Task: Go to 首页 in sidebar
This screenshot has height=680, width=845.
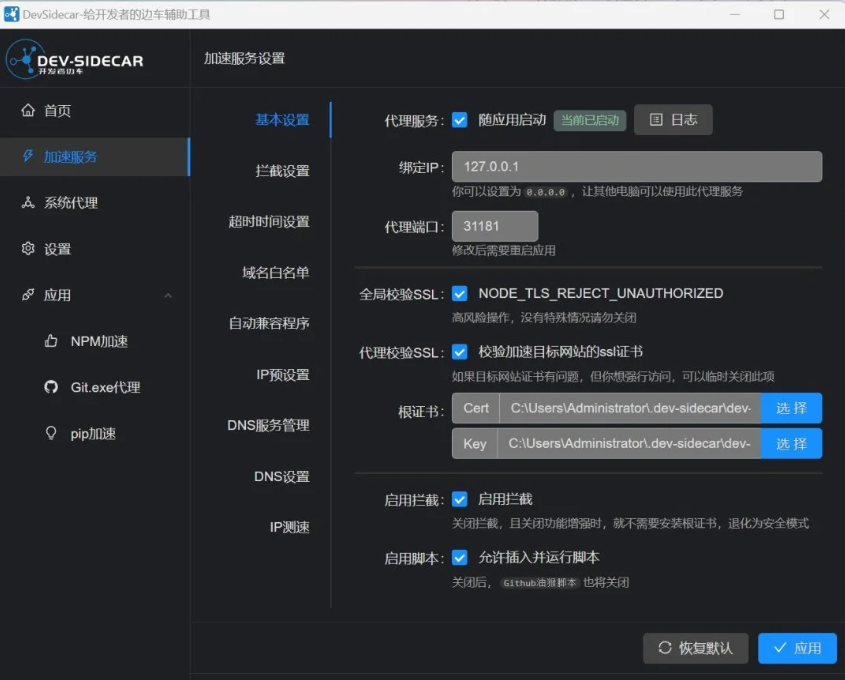Action: [95, 110]
